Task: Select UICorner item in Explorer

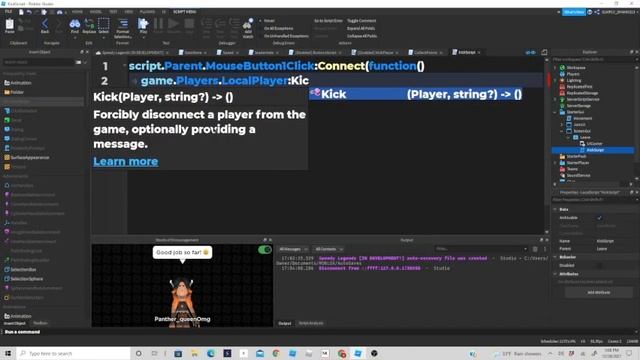Action: 594,144
